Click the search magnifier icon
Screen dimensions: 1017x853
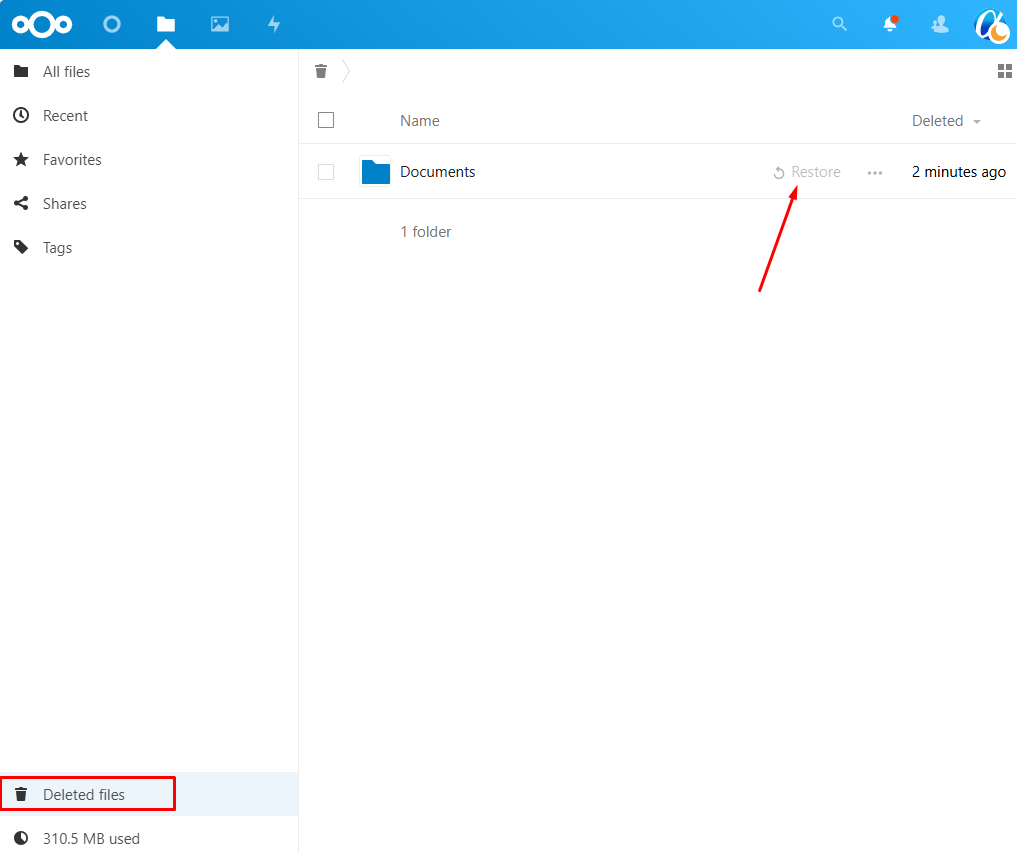pyautogui.click(x=840, y=24)
